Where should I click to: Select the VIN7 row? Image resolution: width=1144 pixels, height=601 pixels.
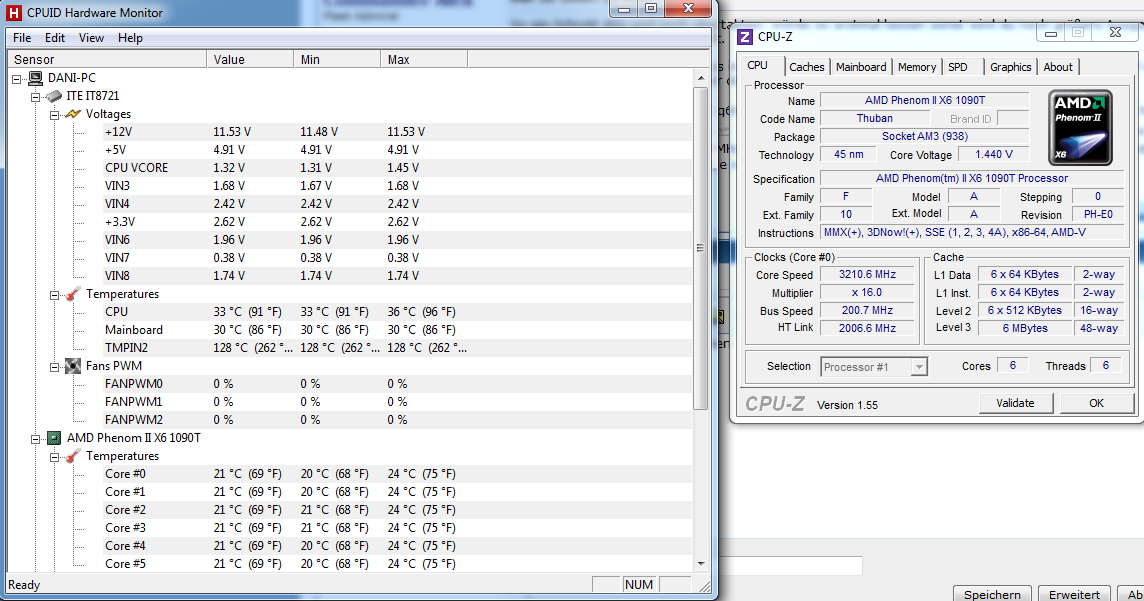pos(398,257)
